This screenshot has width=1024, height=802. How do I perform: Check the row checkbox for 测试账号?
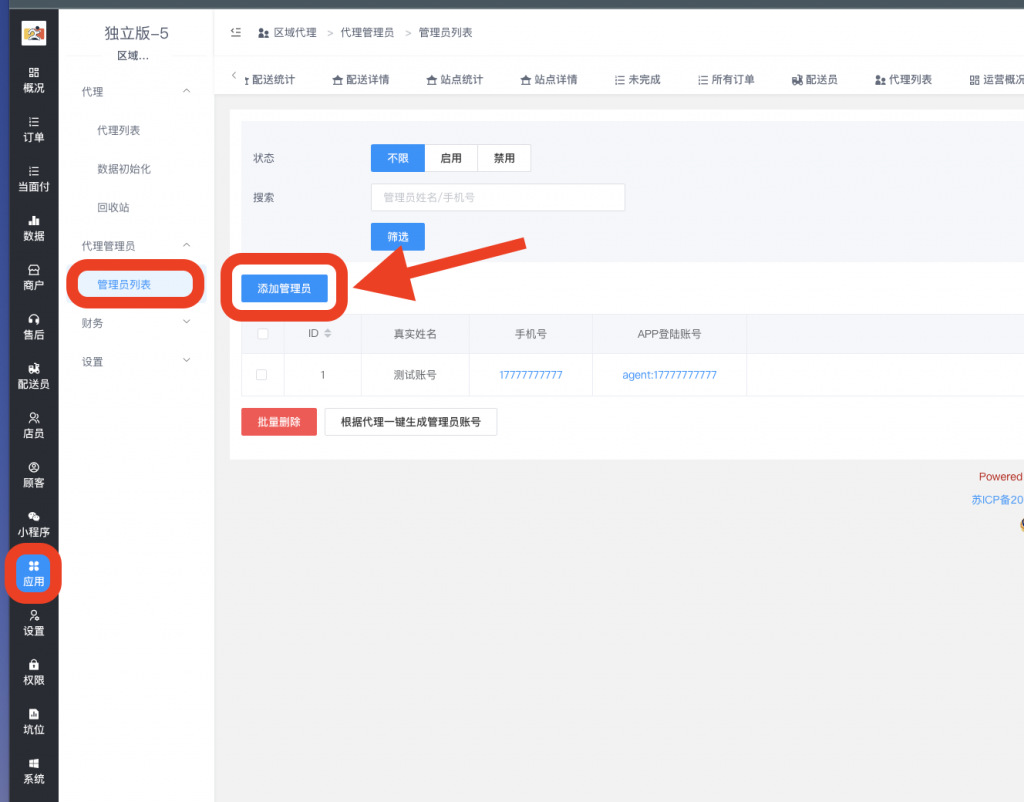(263, 375)
